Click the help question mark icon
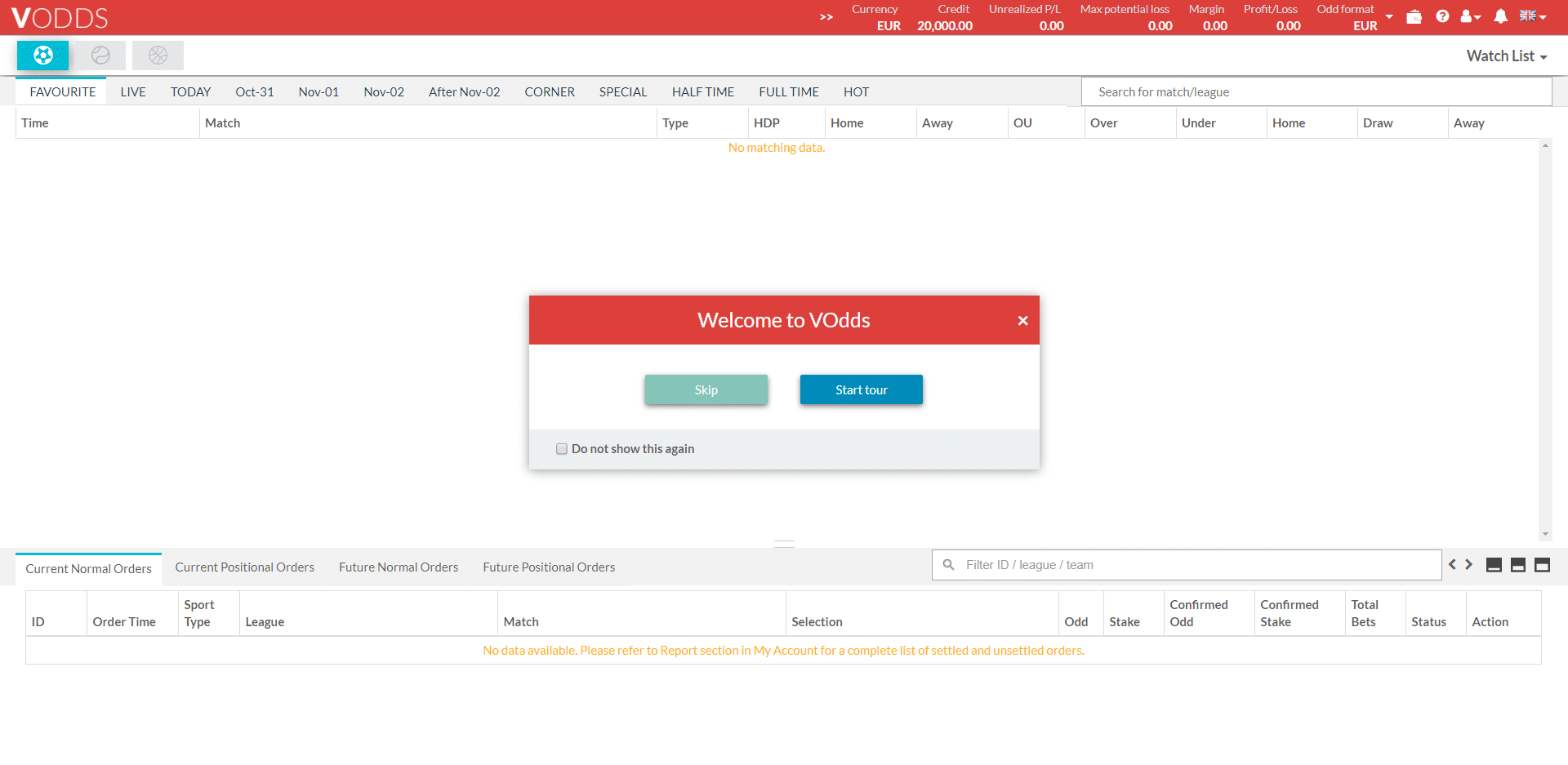The height and width of the screenshot is (765, 1568). (x=1442, y=16)
